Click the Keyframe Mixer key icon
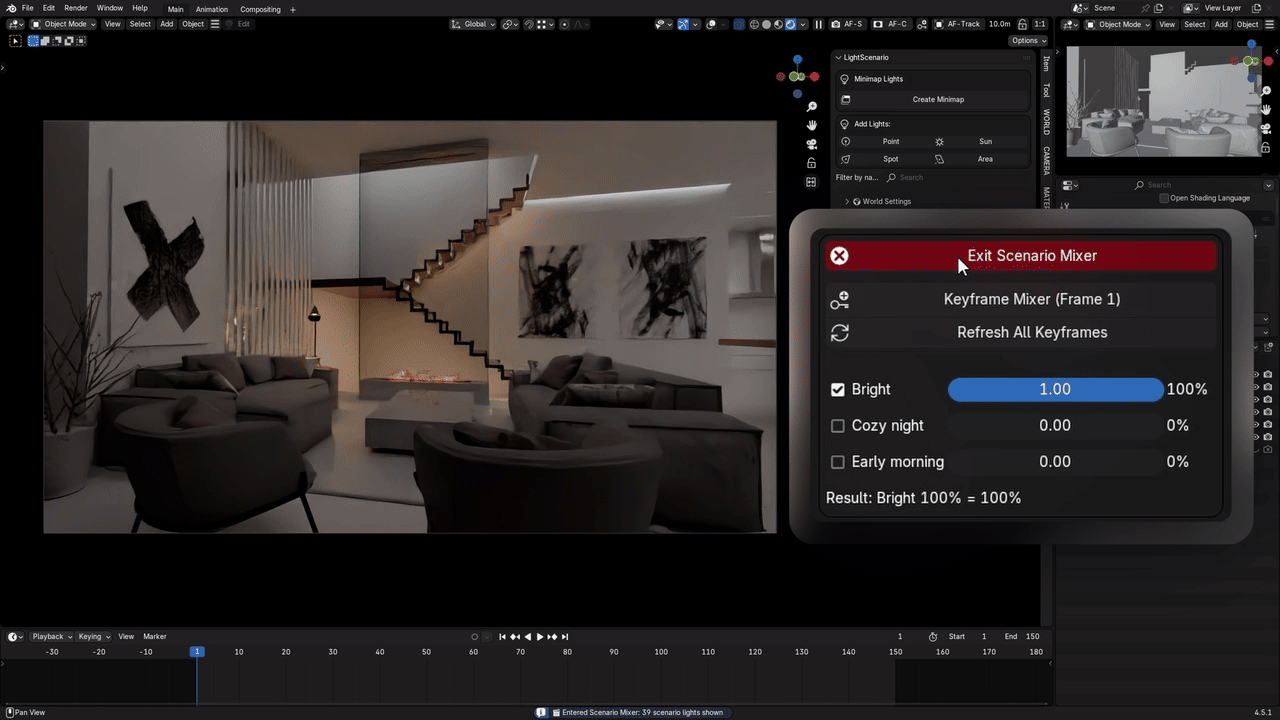The height and width of the screenshot is (720, 1280). [x=839, y=300]
